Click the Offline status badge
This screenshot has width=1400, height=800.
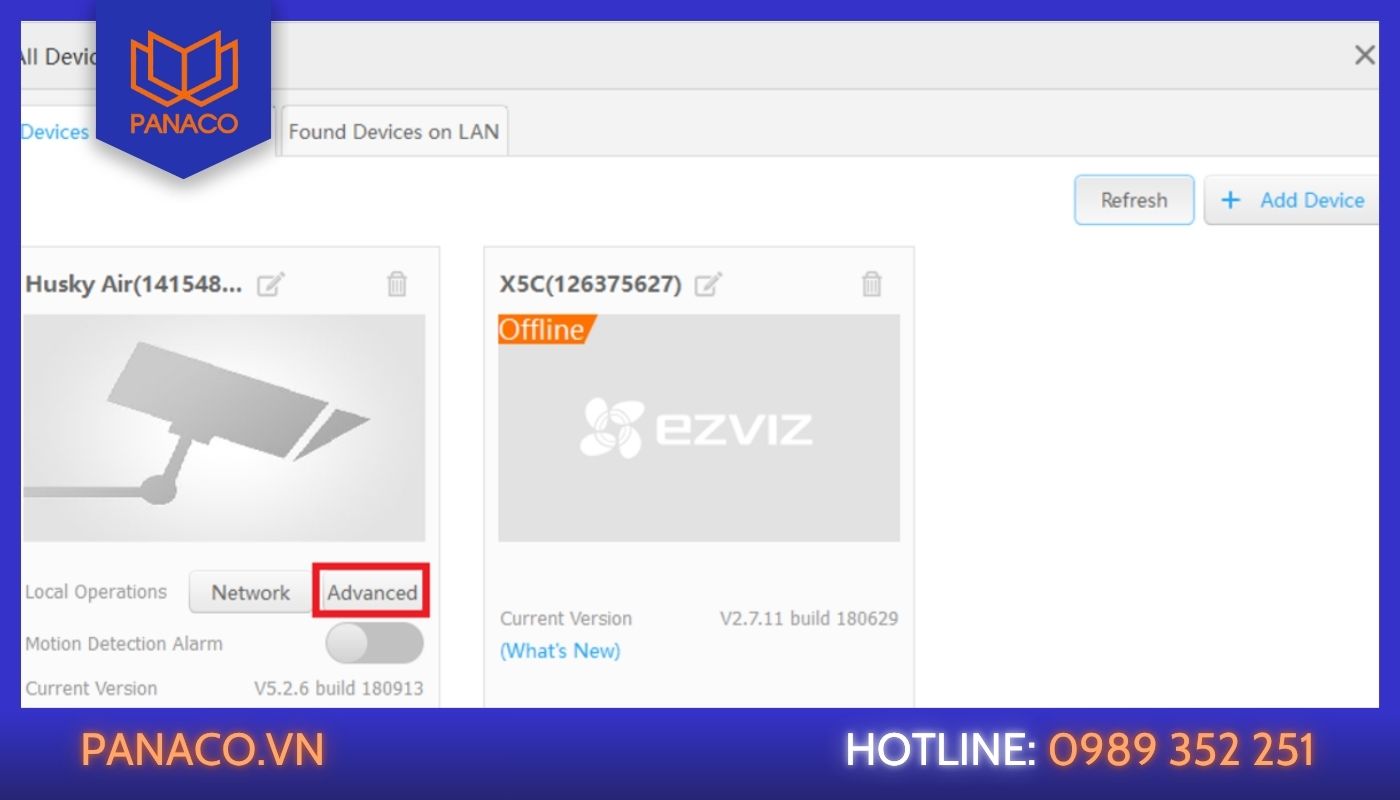pos(545,329)
